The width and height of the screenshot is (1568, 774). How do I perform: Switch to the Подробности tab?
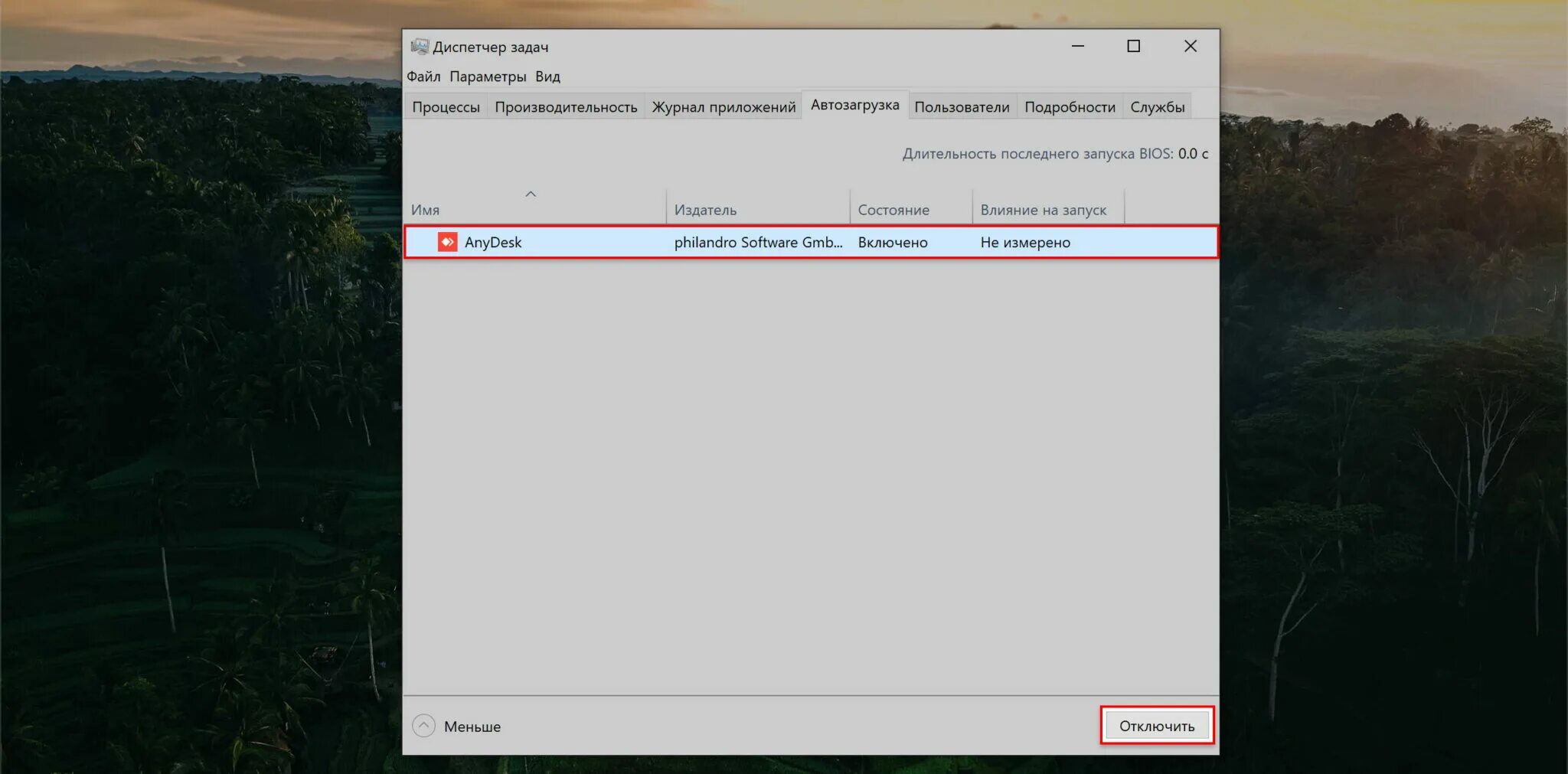(1070, 107)
